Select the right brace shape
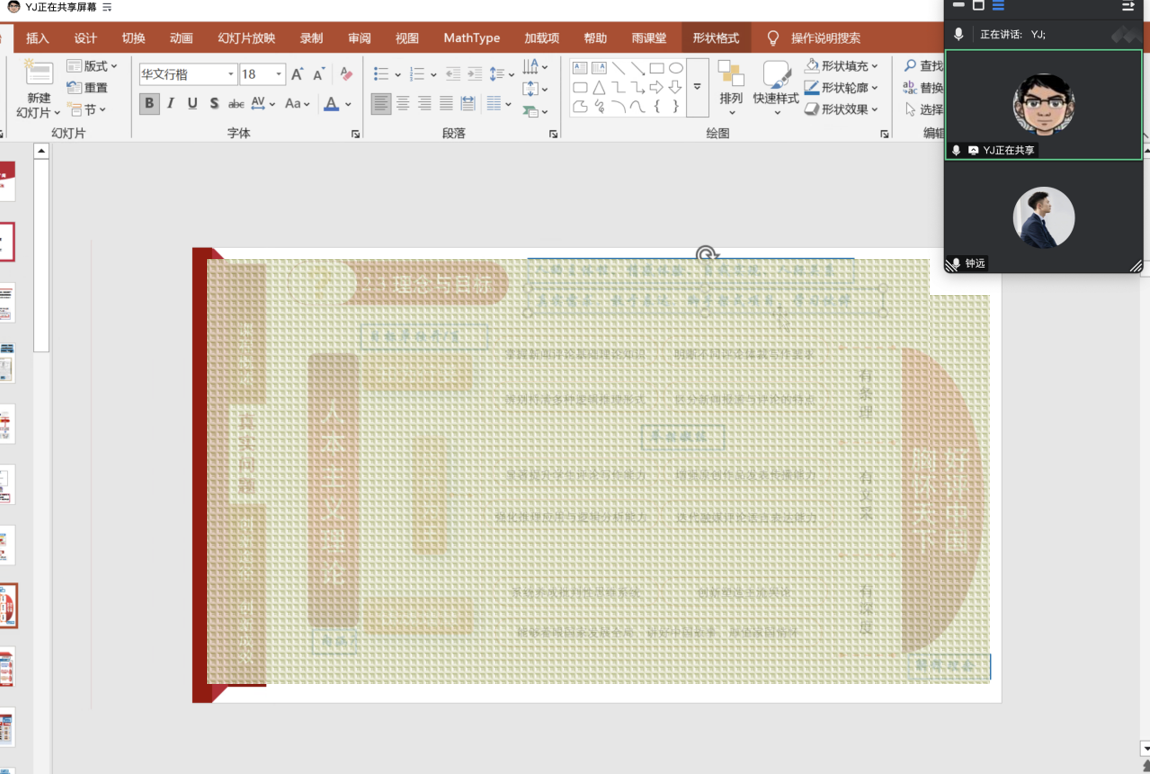 (x=675, y=106)
